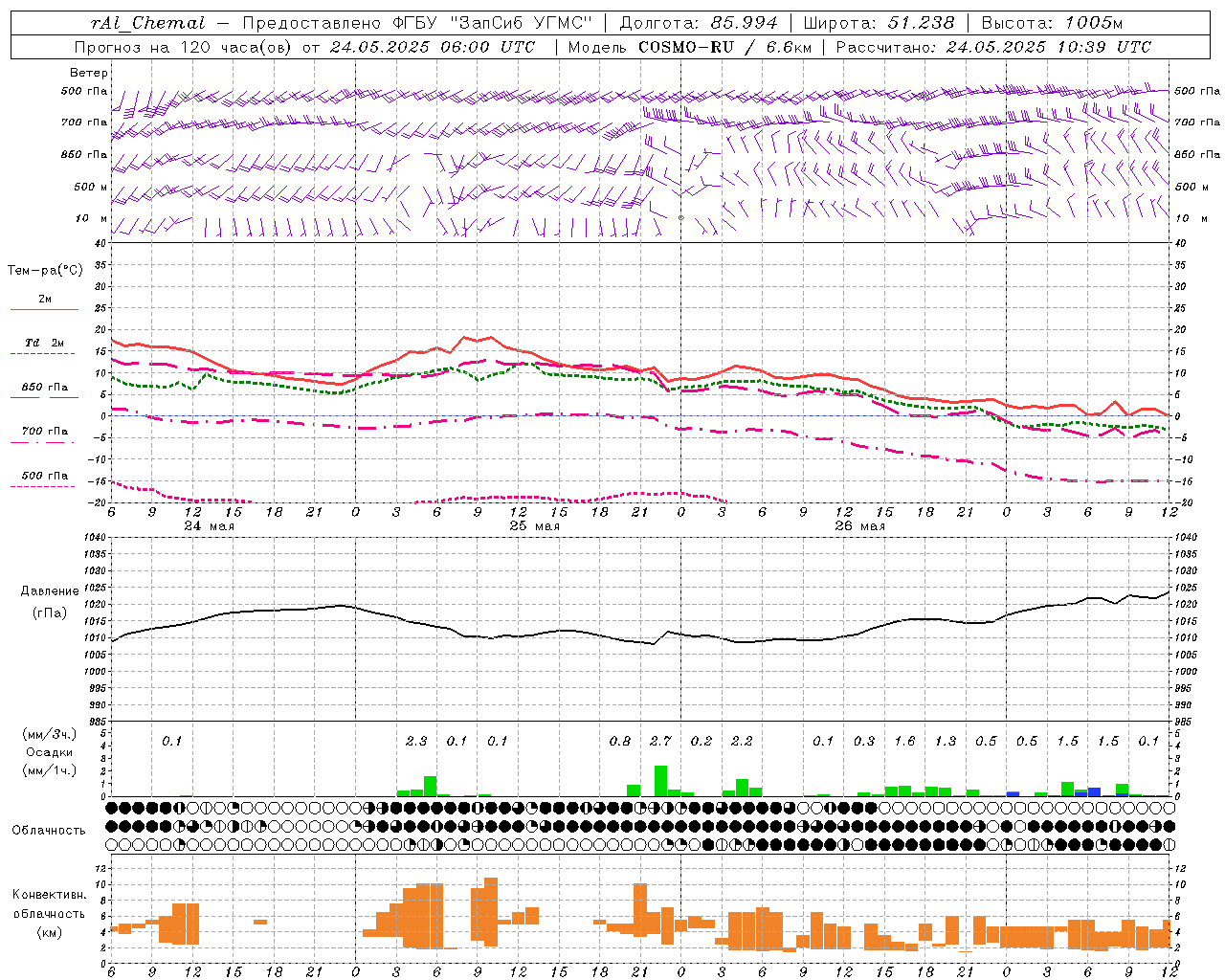Click the '10 м' label left of the wind panel
Viewport: 1225px width, 980px height.
tap(92, 218)
